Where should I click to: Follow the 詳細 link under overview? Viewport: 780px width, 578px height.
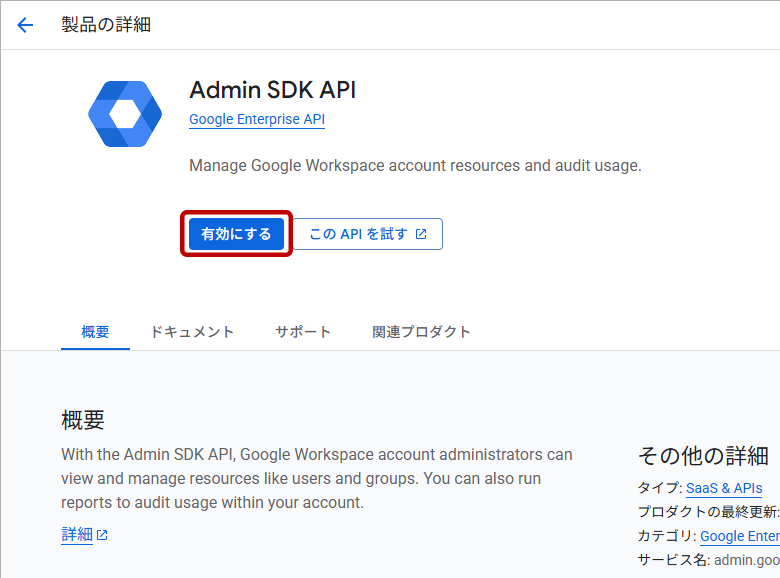[77, 534]
